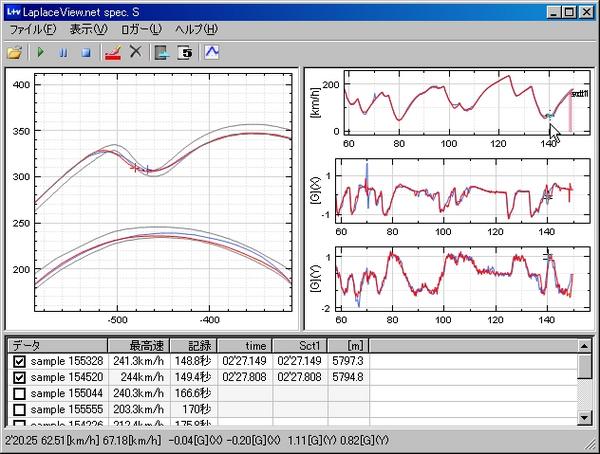Viewport: 600px width, 454px height.
Task: Click the download-to-monitor toolbar icon
Action: coord(162,52)
